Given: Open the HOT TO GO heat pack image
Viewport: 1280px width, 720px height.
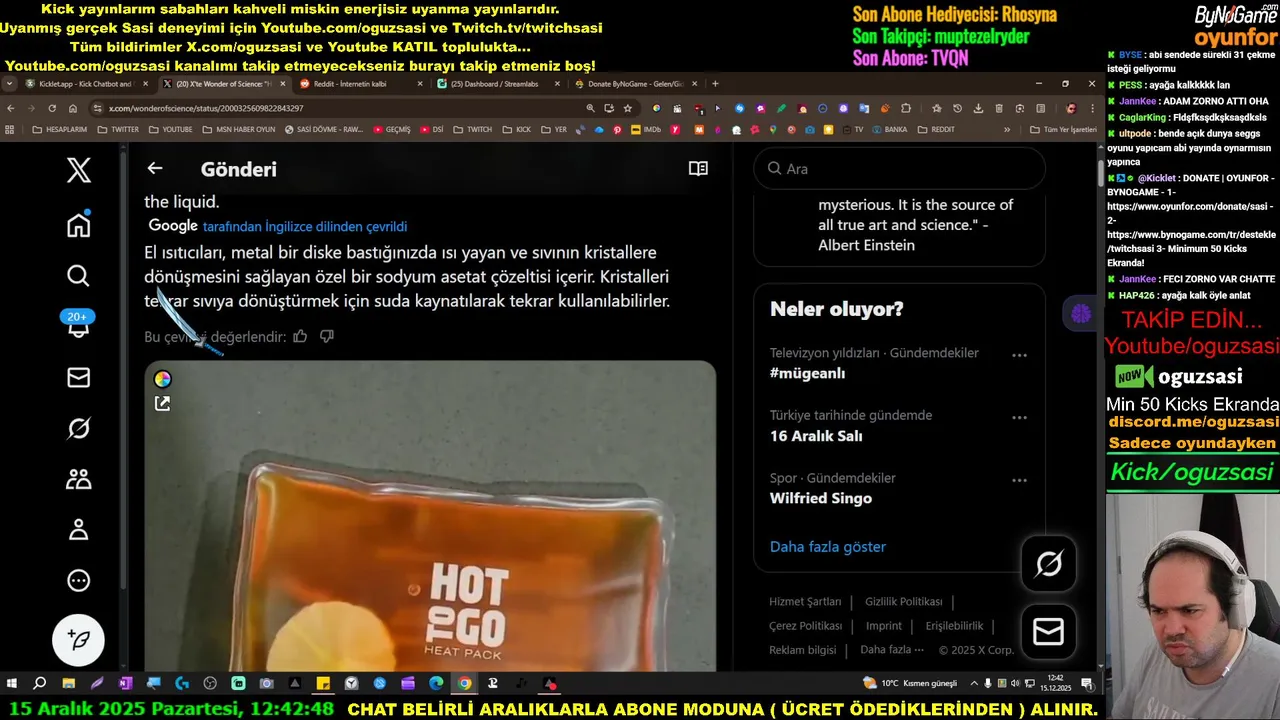Looking at the screenshot, I should 430,516.
